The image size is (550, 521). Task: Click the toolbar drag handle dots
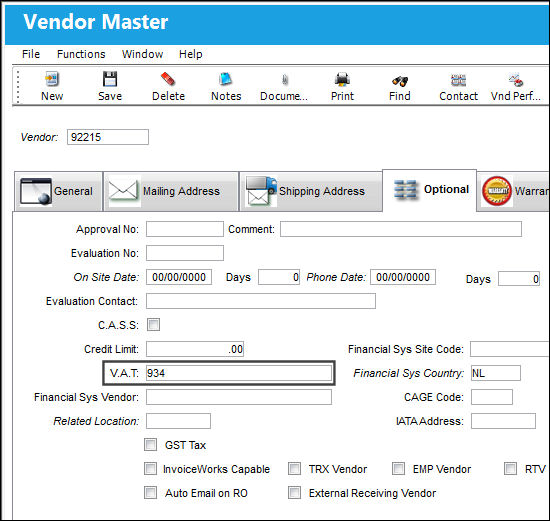(x=18, y=87)
